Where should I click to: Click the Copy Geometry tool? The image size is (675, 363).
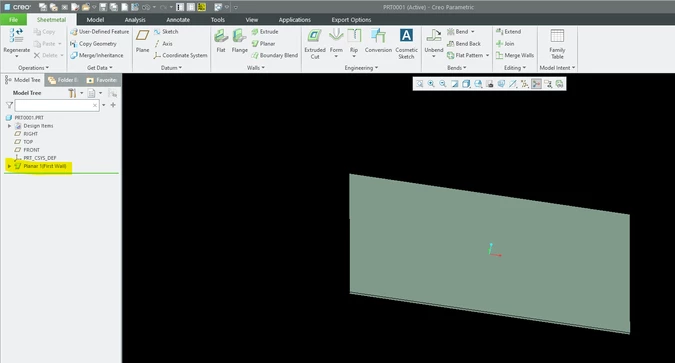point(93,43)
